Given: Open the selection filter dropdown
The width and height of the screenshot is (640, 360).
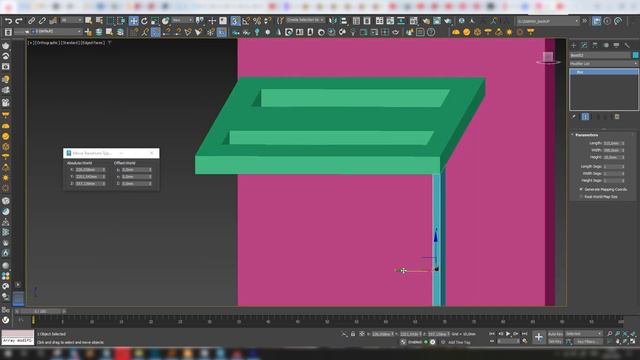Looking at the screenshot, I should (x=71, y=20).
